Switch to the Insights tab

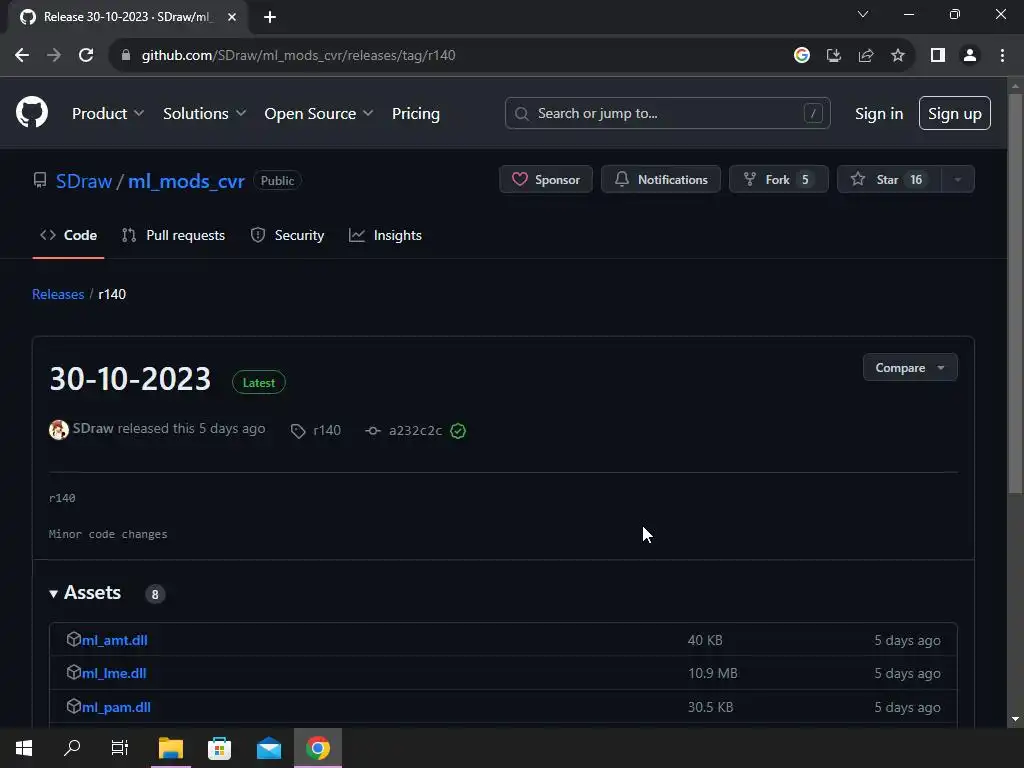tap(385, 235)
